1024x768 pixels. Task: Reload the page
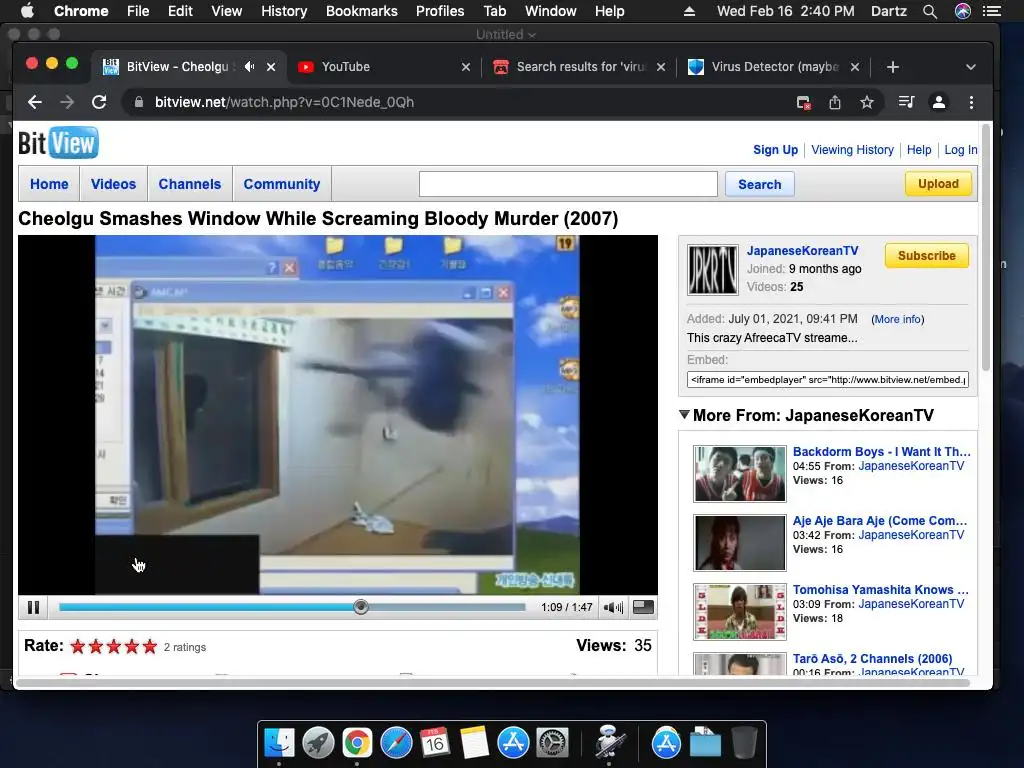pos(99,103)
